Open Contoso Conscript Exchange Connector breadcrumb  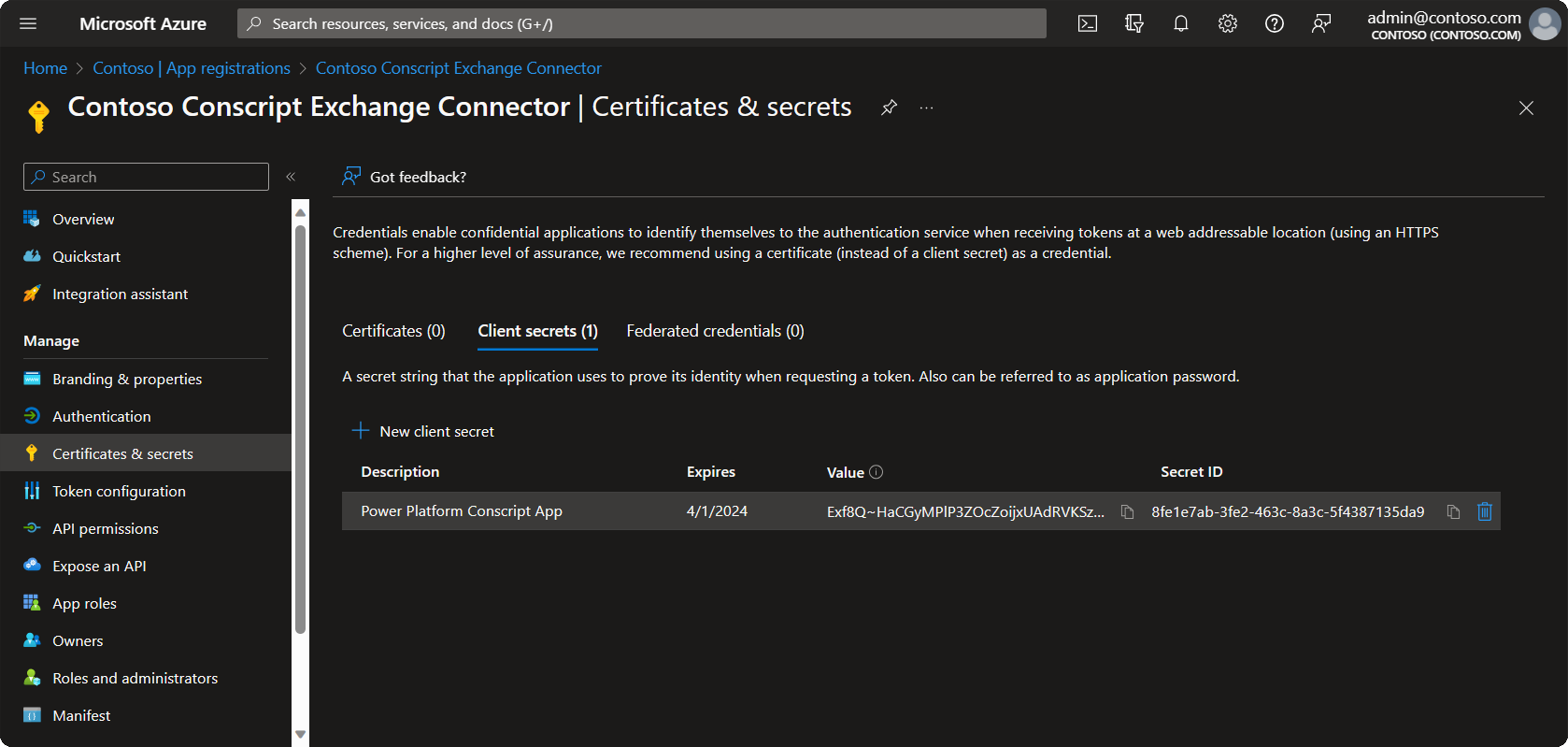click(x=459, y=68)
